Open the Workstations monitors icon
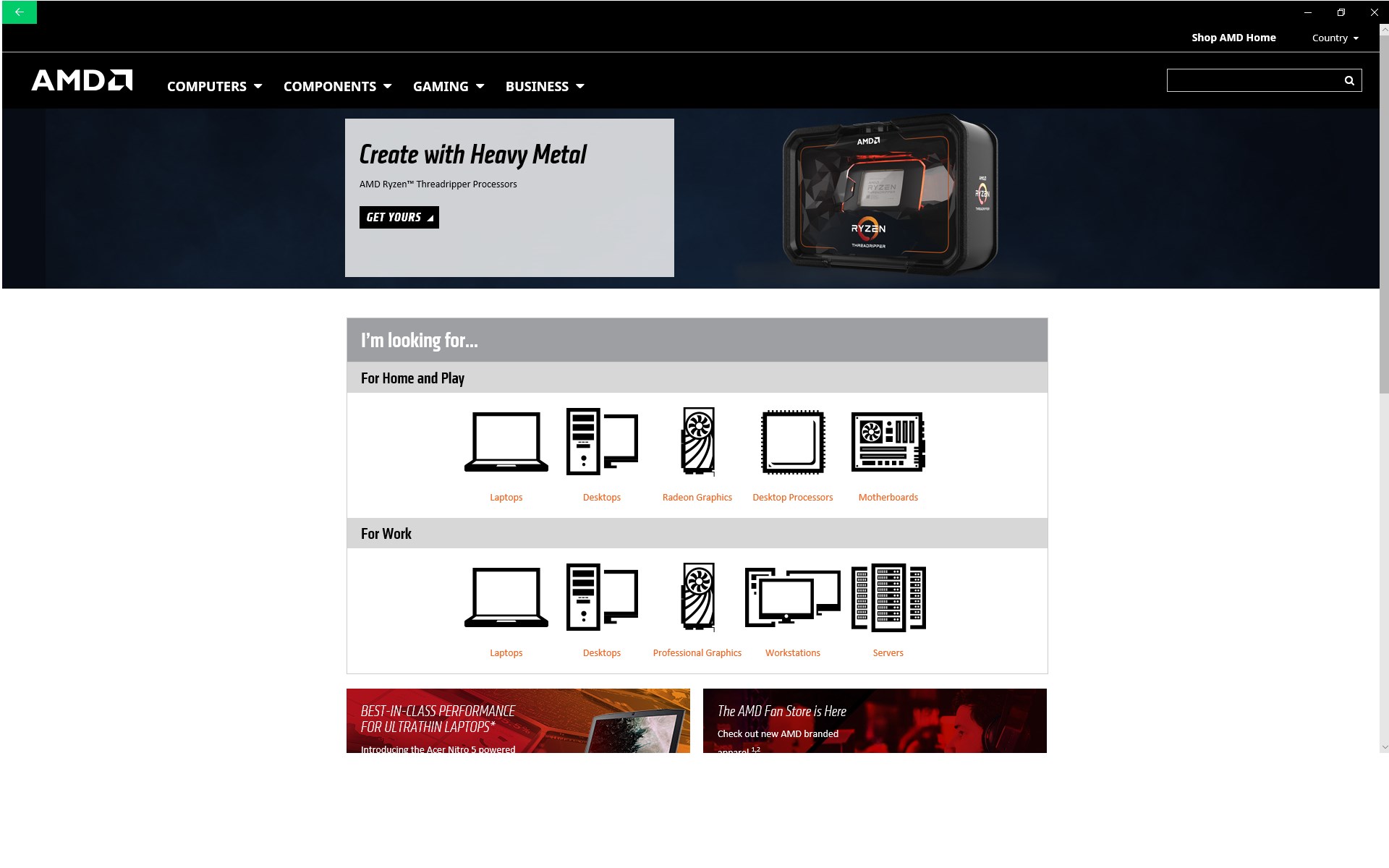Viewport: 1389px width, 868px height. pyautogui.click(x=793, y=597)
